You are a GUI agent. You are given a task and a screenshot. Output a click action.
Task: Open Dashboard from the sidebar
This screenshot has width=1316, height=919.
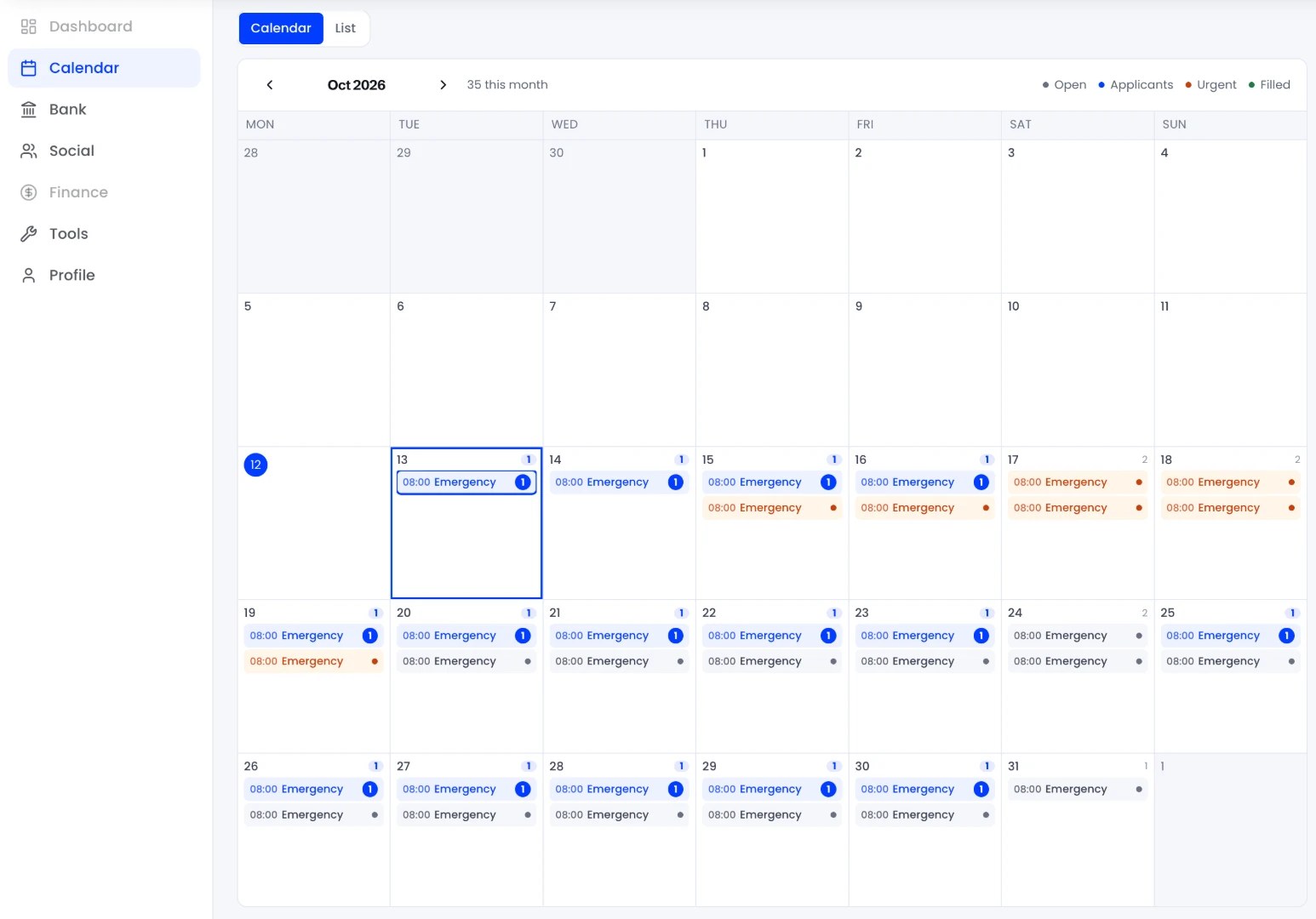pyautogui.click(x=104, y=26)
